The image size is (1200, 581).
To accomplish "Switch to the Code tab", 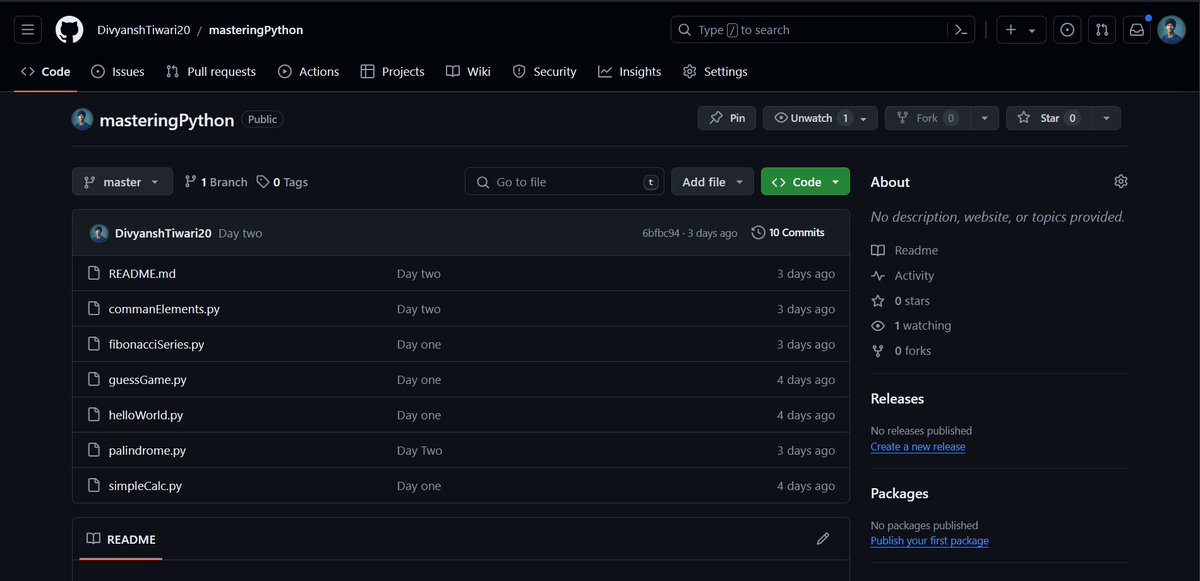I will tap(46, 72).
